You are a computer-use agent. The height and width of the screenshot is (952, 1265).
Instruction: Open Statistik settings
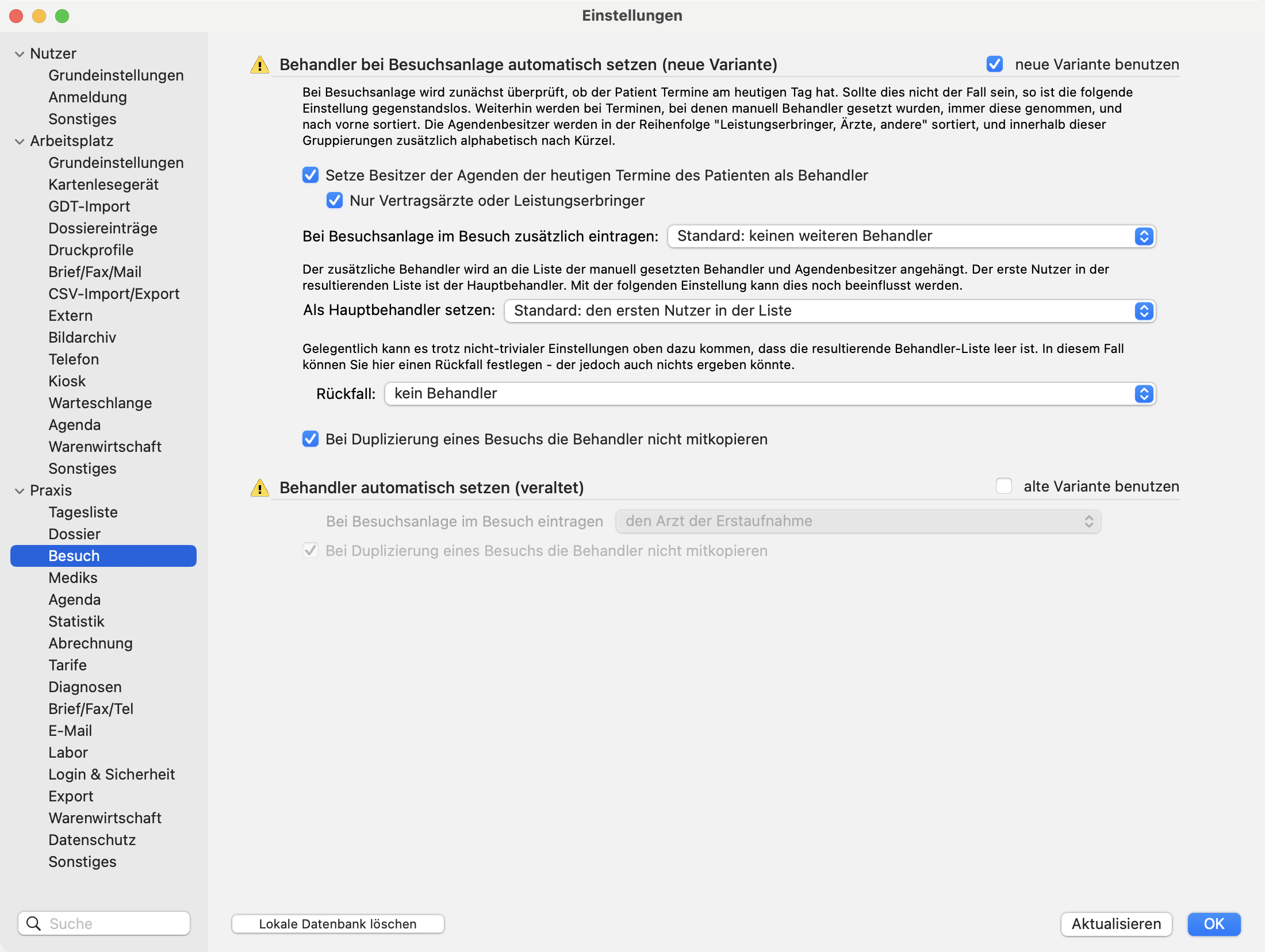(76, 621)
